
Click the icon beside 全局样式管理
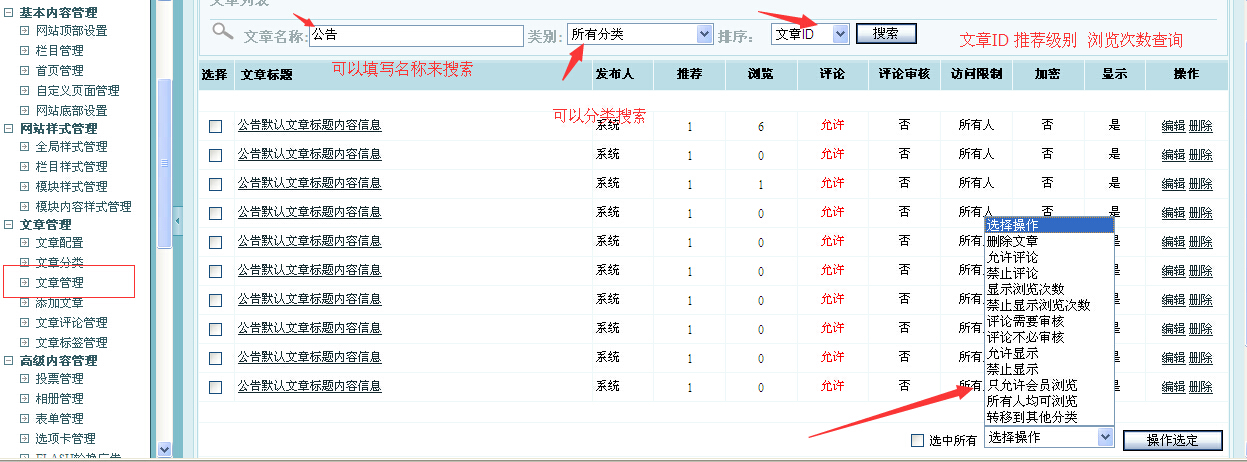tap(25, 147)
